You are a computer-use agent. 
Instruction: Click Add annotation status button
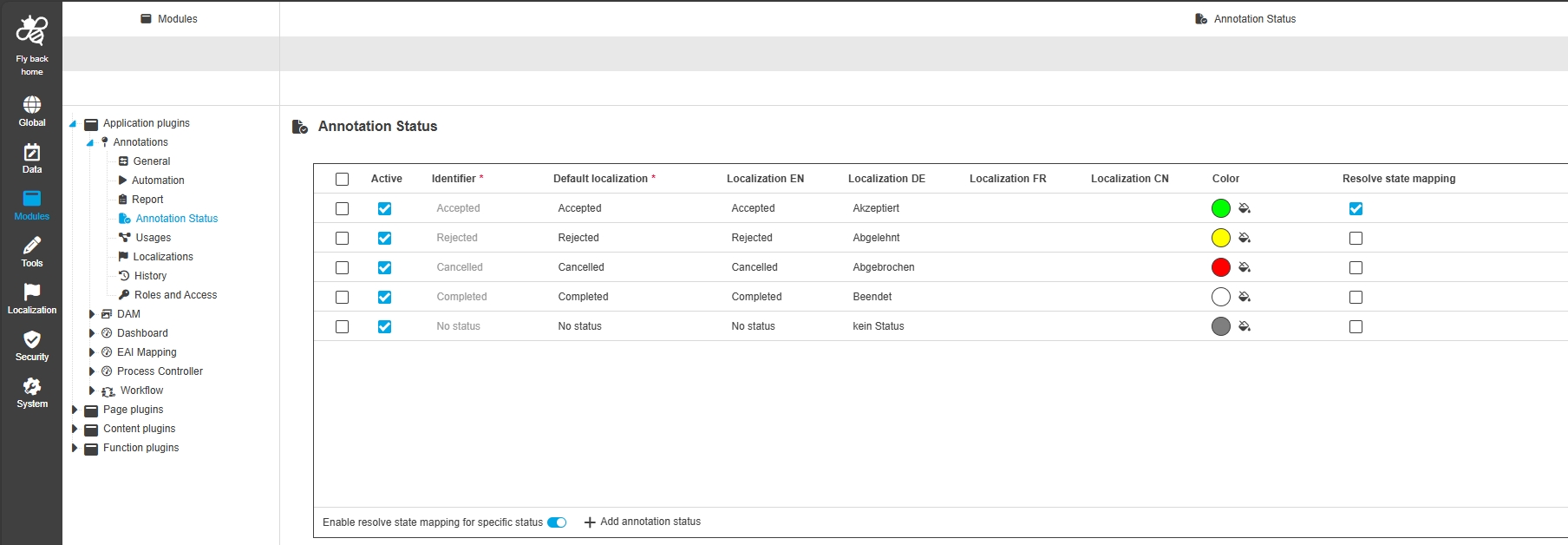pyautogui.click(x=643, y=522)
